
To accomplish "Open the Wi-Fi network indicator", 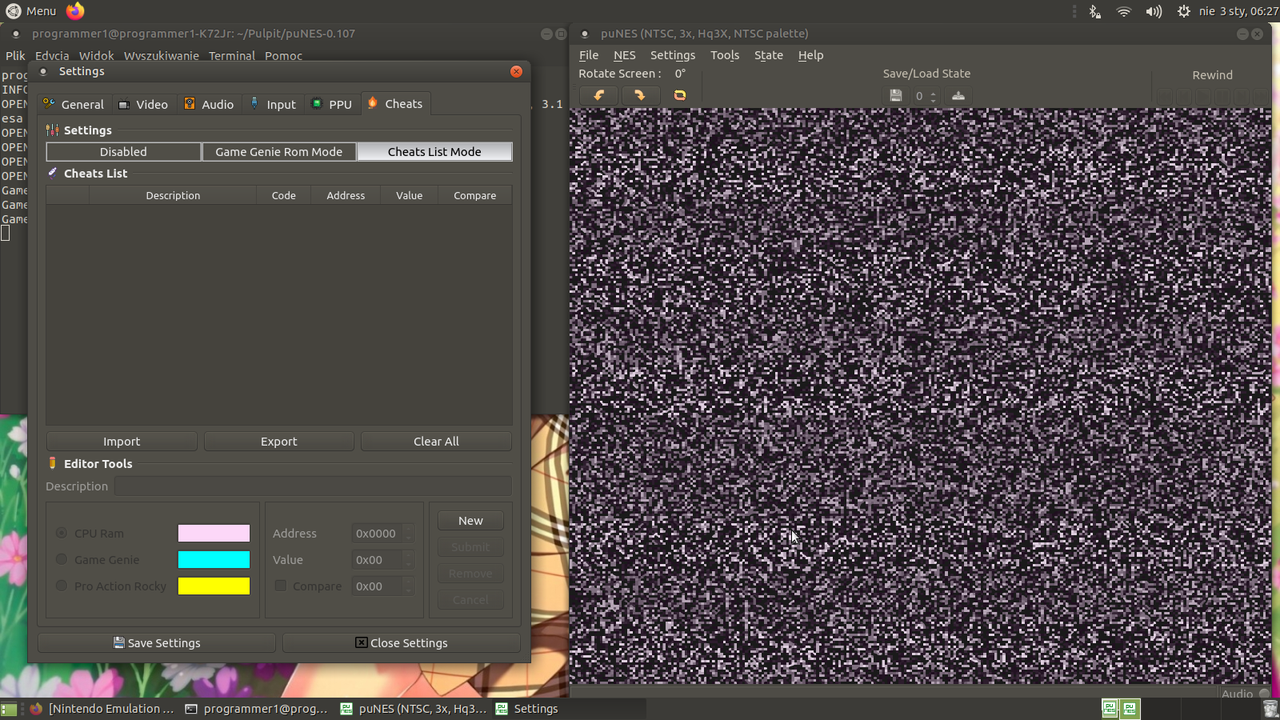I will click(1124, 11).
